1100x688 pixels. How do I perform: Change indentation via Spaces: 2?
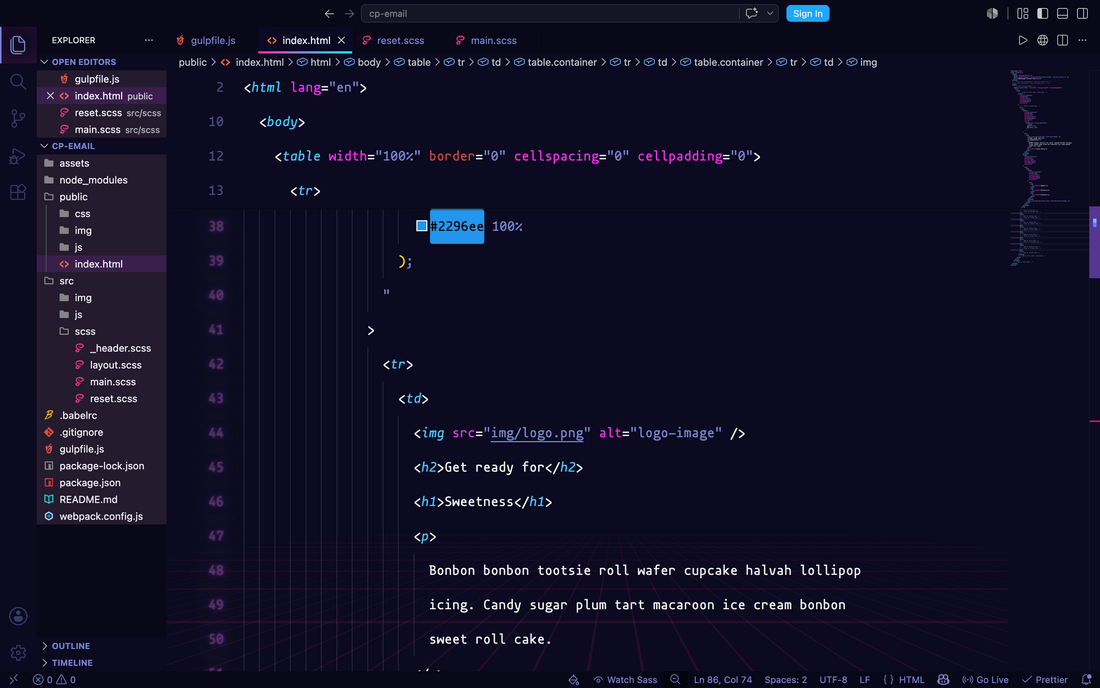pyautogui.click(x=786, y=680)
